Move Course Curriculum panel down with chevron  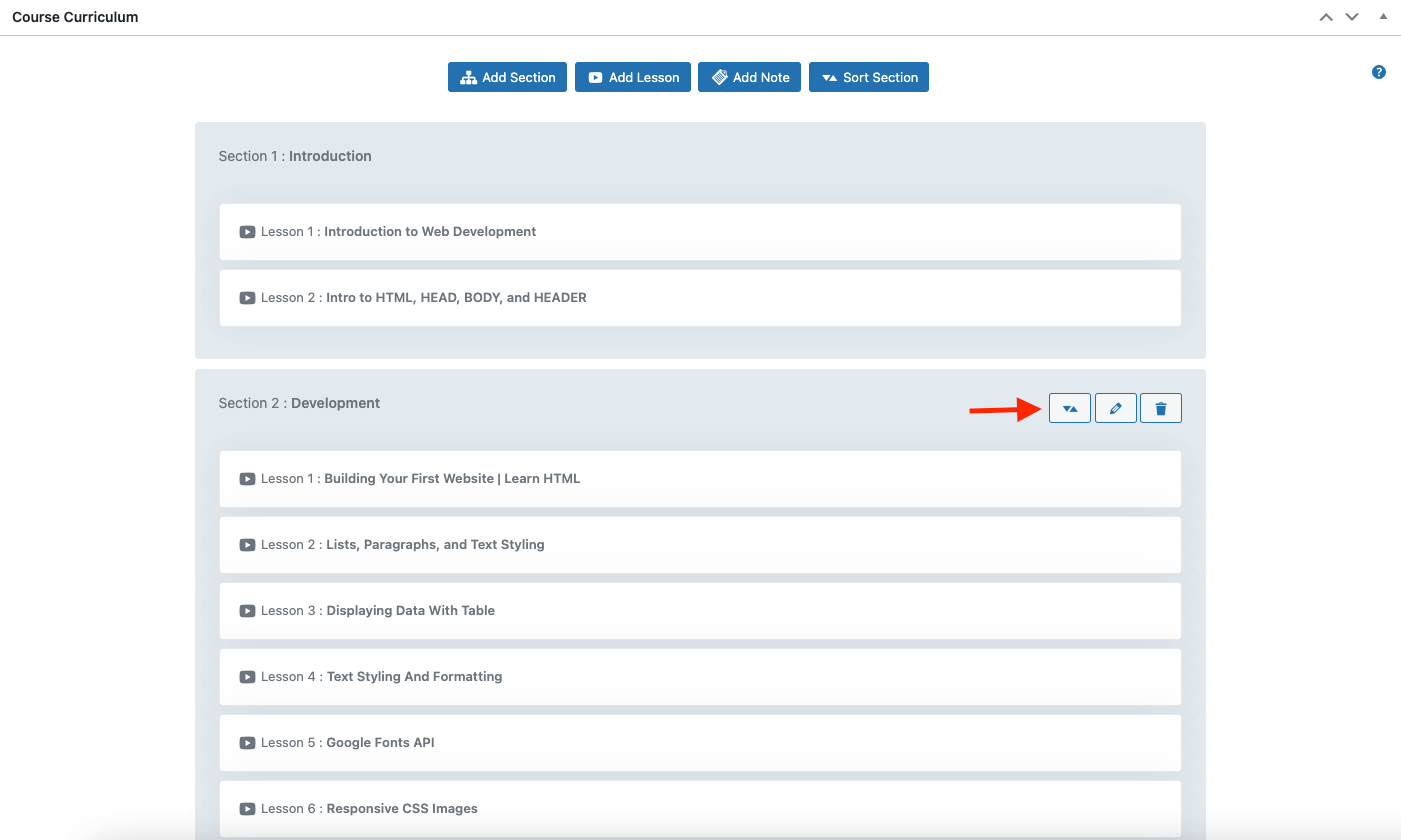tap(1352, 17)
